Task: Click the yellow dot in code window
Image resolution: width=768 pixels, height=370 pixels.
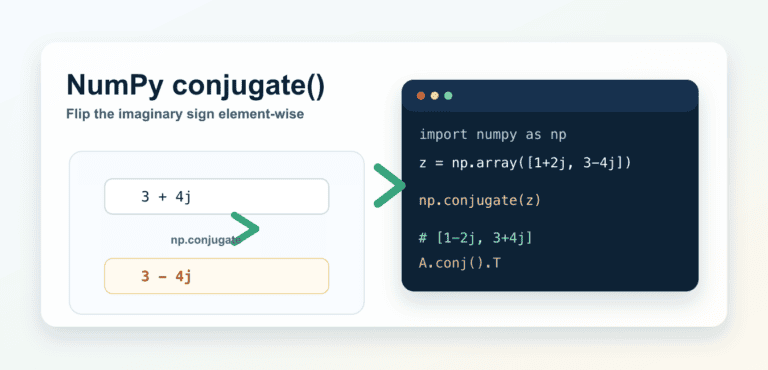Action: tap(434, 96)
